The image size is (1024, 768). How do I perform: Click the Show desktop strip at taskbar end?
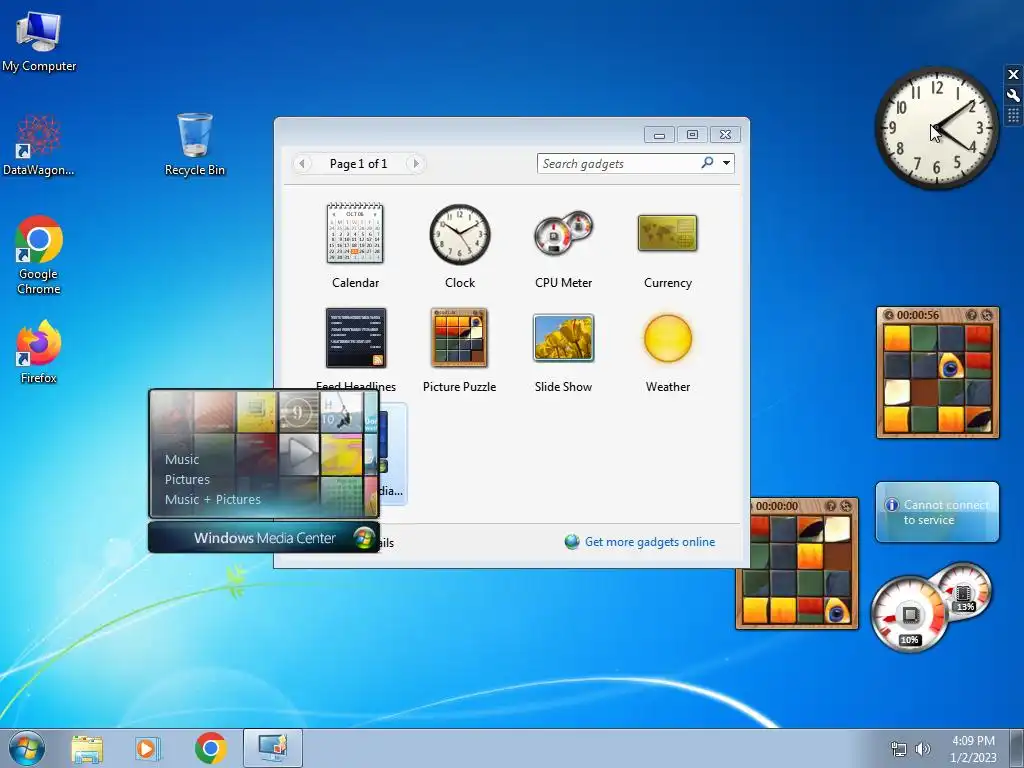(1017, 748)
